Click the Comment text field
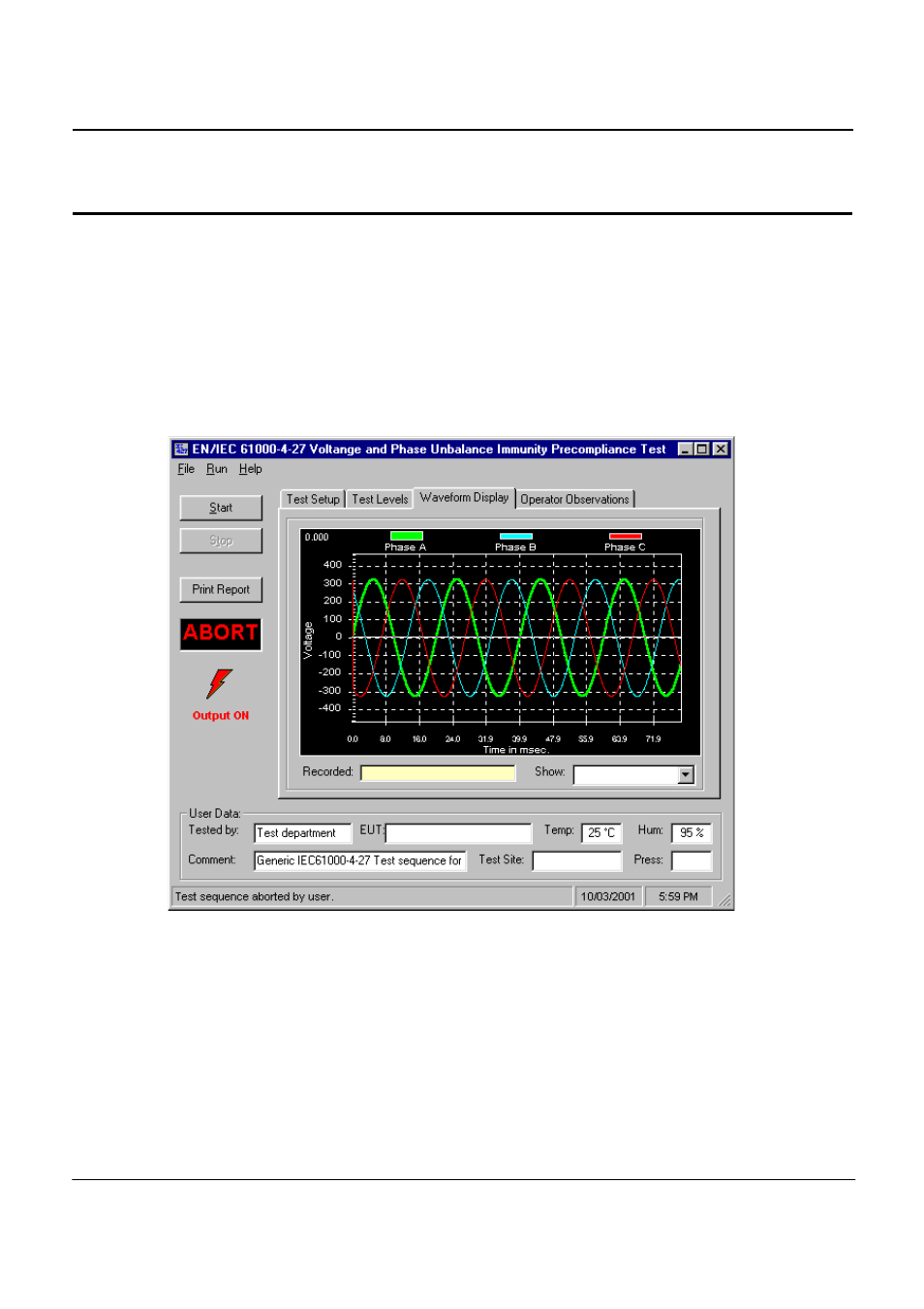This screenshot has height=1309, width=924. (359, 860)
